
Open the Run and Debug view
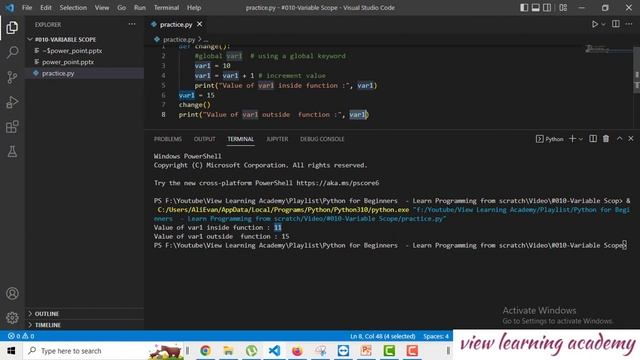click(12, 102)
